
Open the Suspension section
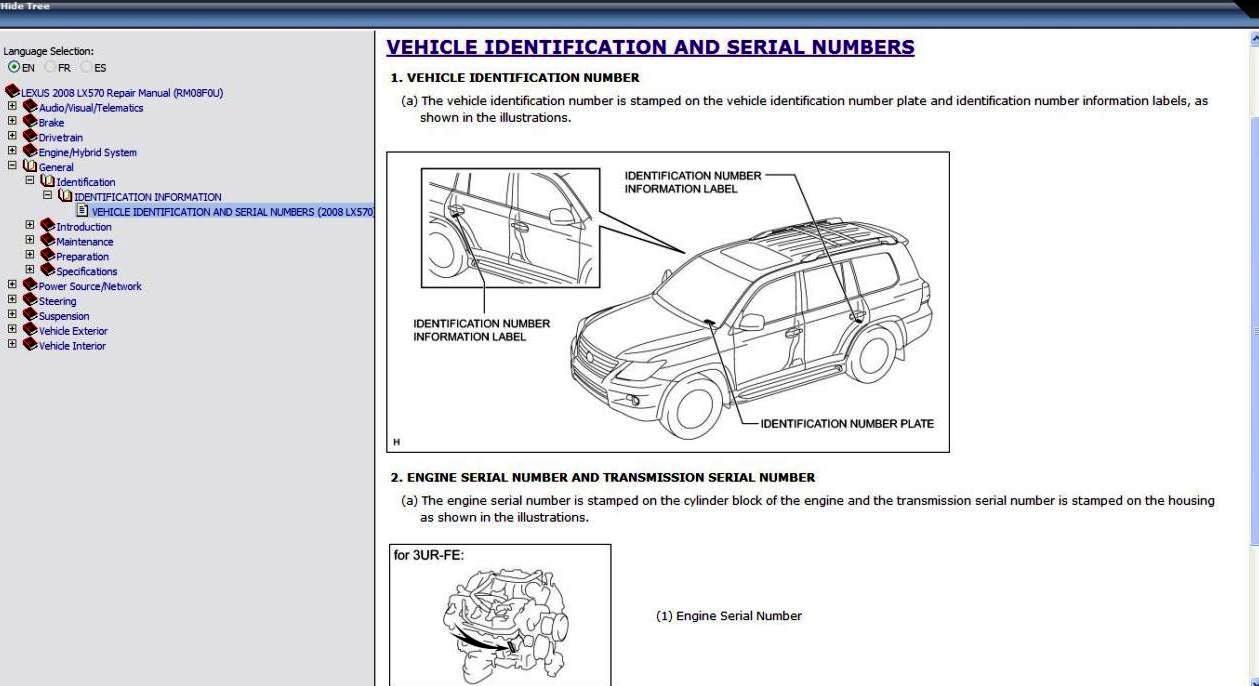64,316
